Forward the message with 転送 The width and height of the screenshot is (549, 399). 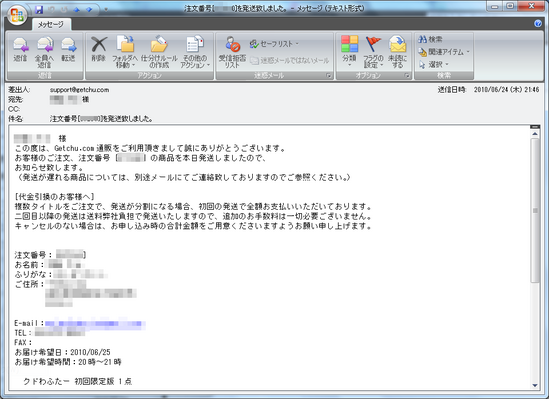(x=68, y=50)
